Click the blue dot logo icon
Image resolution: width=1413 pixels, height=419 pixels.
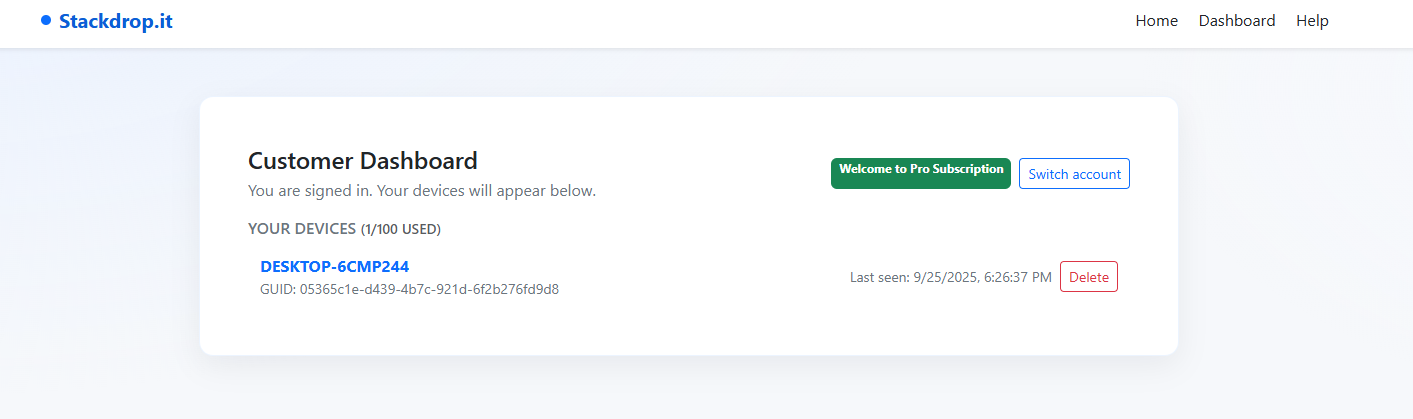click(46, 20)
